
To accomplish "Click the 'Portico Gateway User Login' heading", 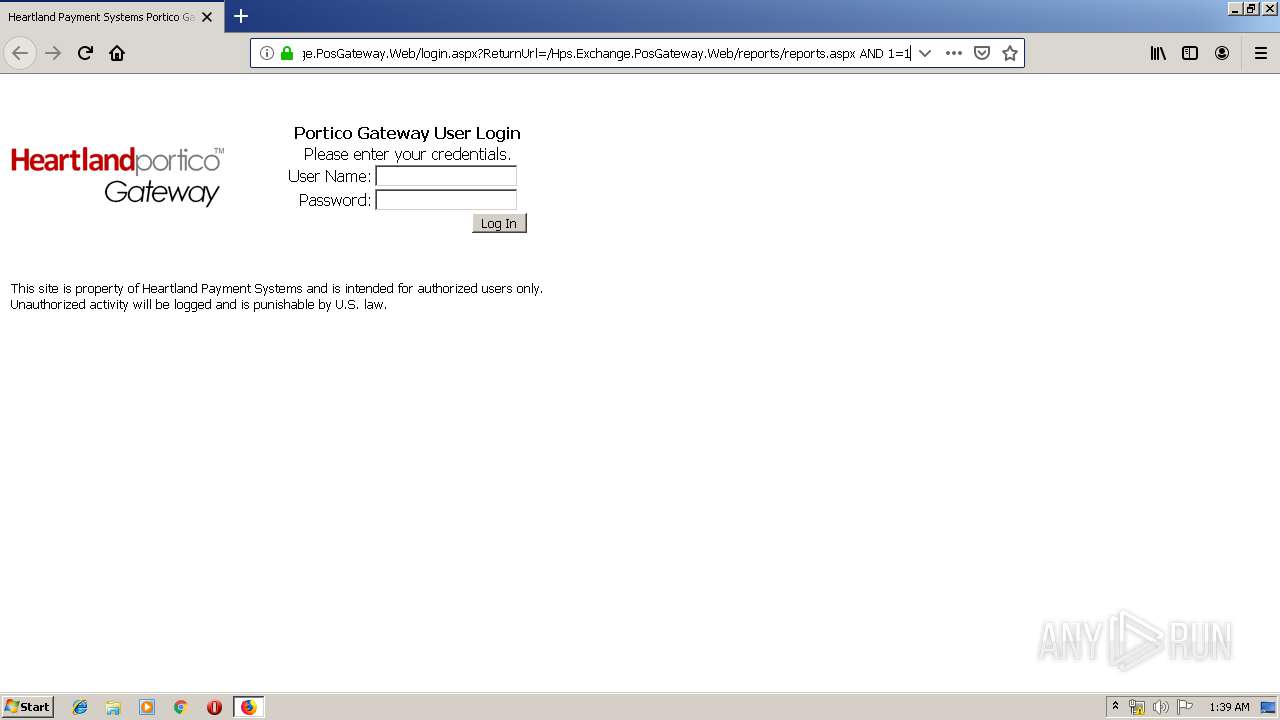I will (x=407, y=133).
